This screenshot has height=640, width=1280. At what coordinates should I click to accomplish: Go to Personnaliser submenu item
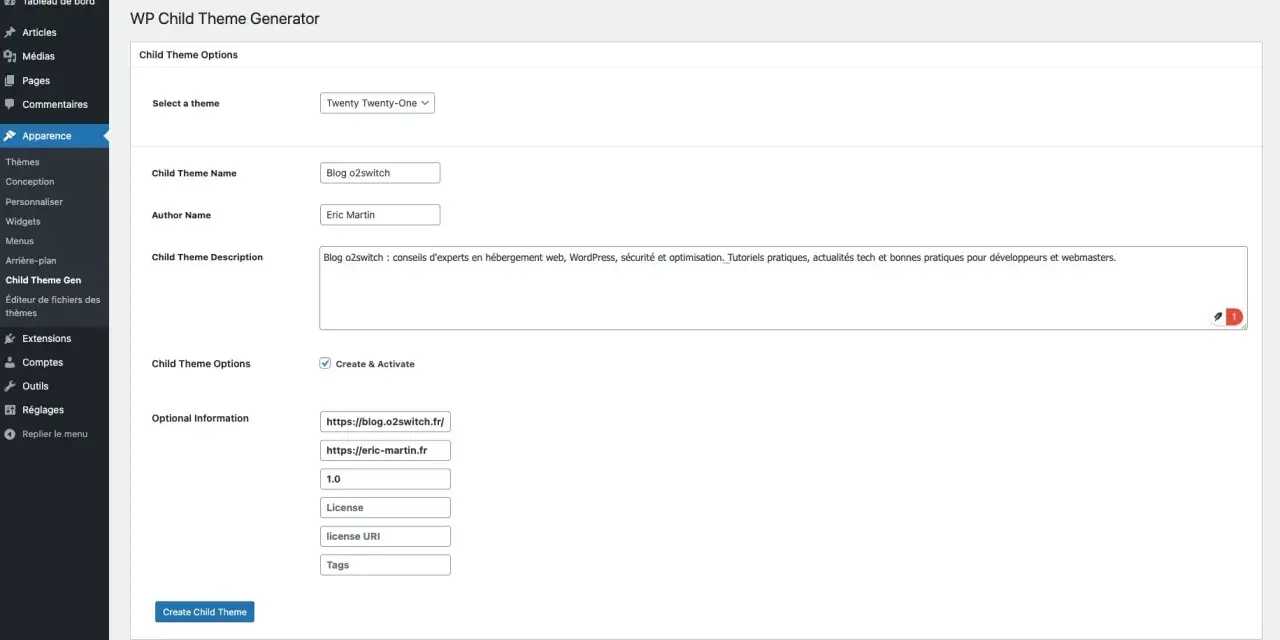[x=34, y=202]
